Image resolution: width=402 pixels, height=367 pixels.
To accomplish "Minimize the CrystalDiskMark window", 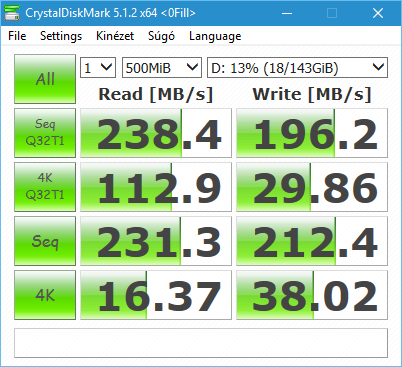I will [x=287, y=13].
